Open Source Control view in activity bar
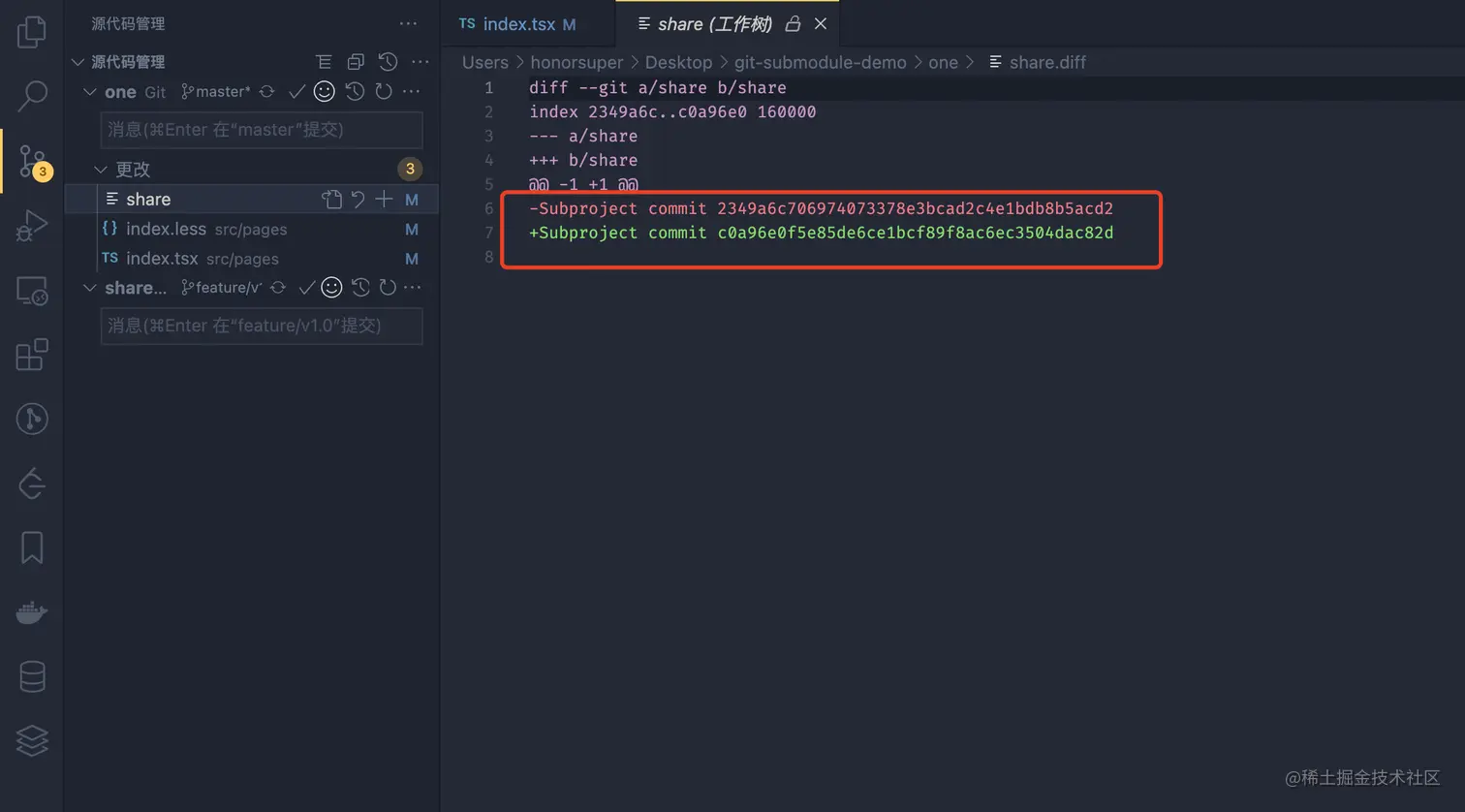Viewport: 1465px width, 812px height. (32, 162)
